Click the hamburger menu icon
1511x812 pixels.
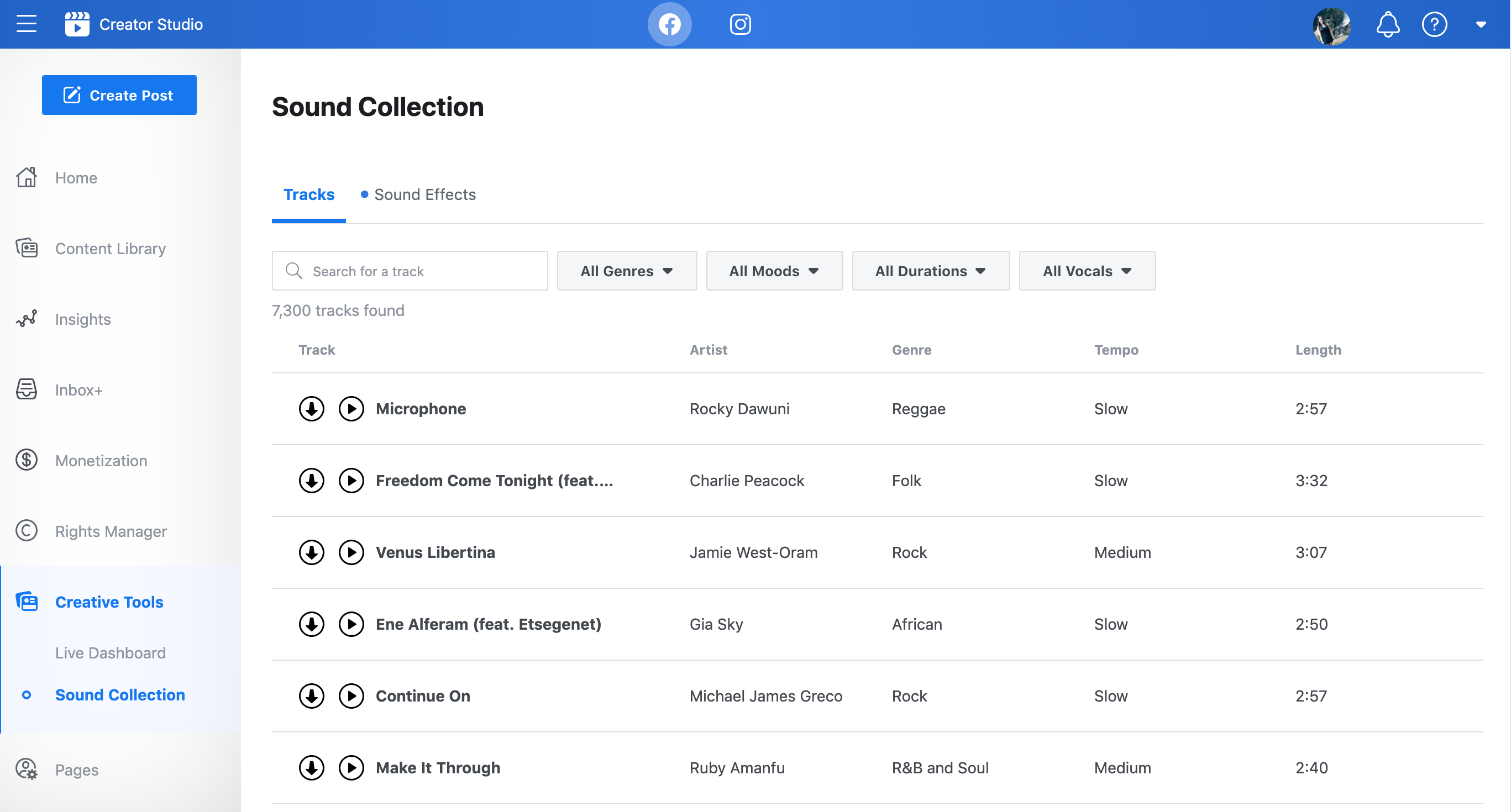click(28, 24)
